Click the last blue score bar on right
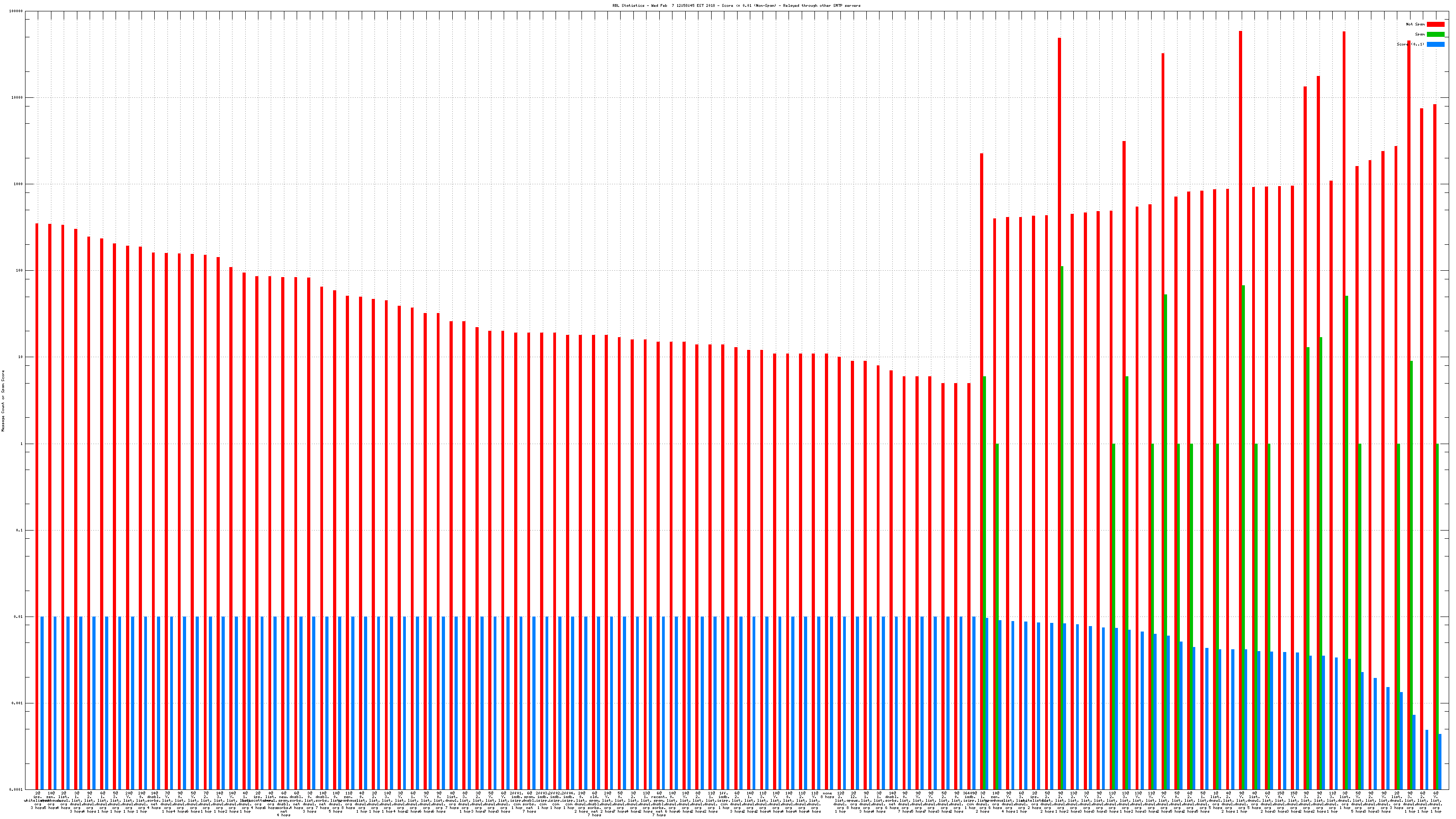 1440,761
